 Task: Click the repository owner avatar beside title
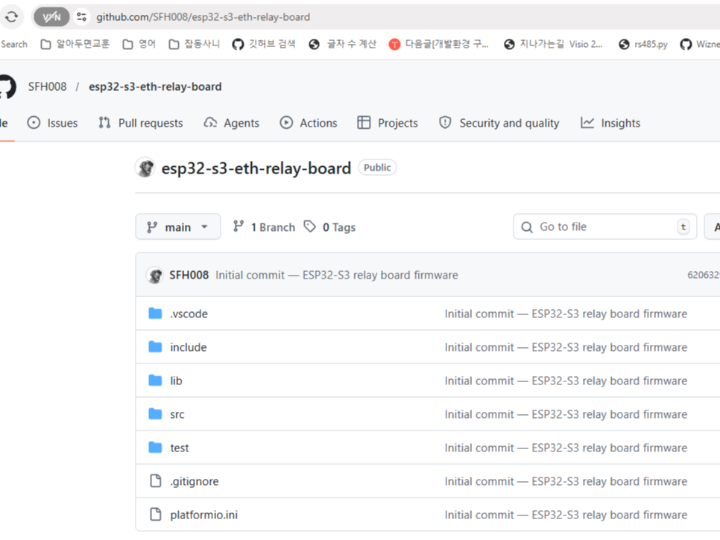(x=146, y=168)
